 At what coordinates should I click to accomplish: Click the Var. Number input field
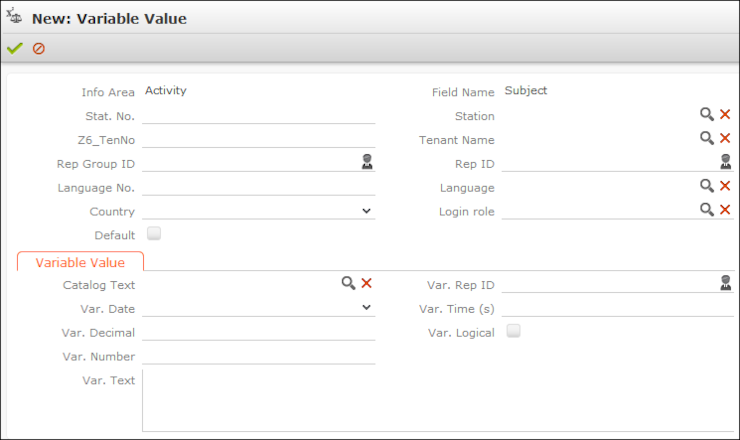(258, 355)
